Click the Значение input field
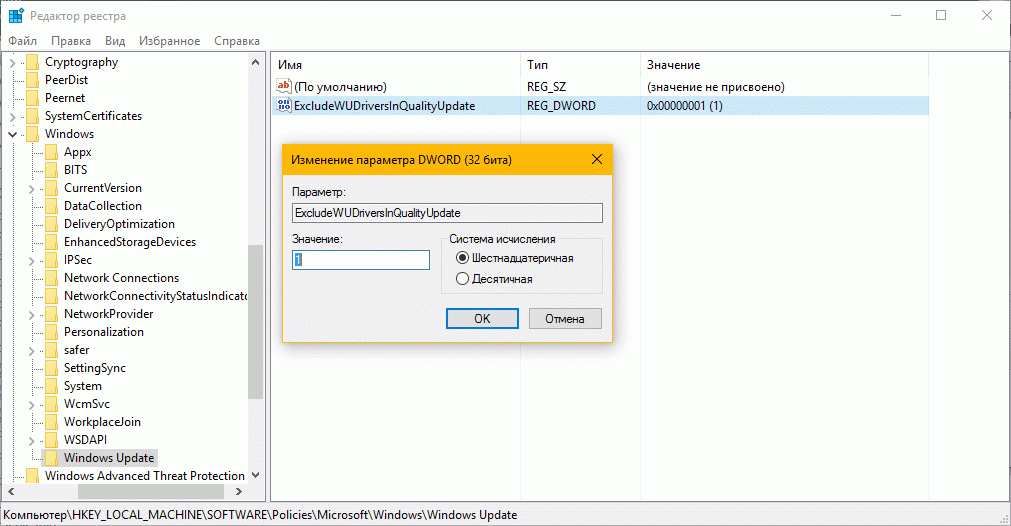Image resolution: width=1011 pixels, height=526 pixels. 360,259
